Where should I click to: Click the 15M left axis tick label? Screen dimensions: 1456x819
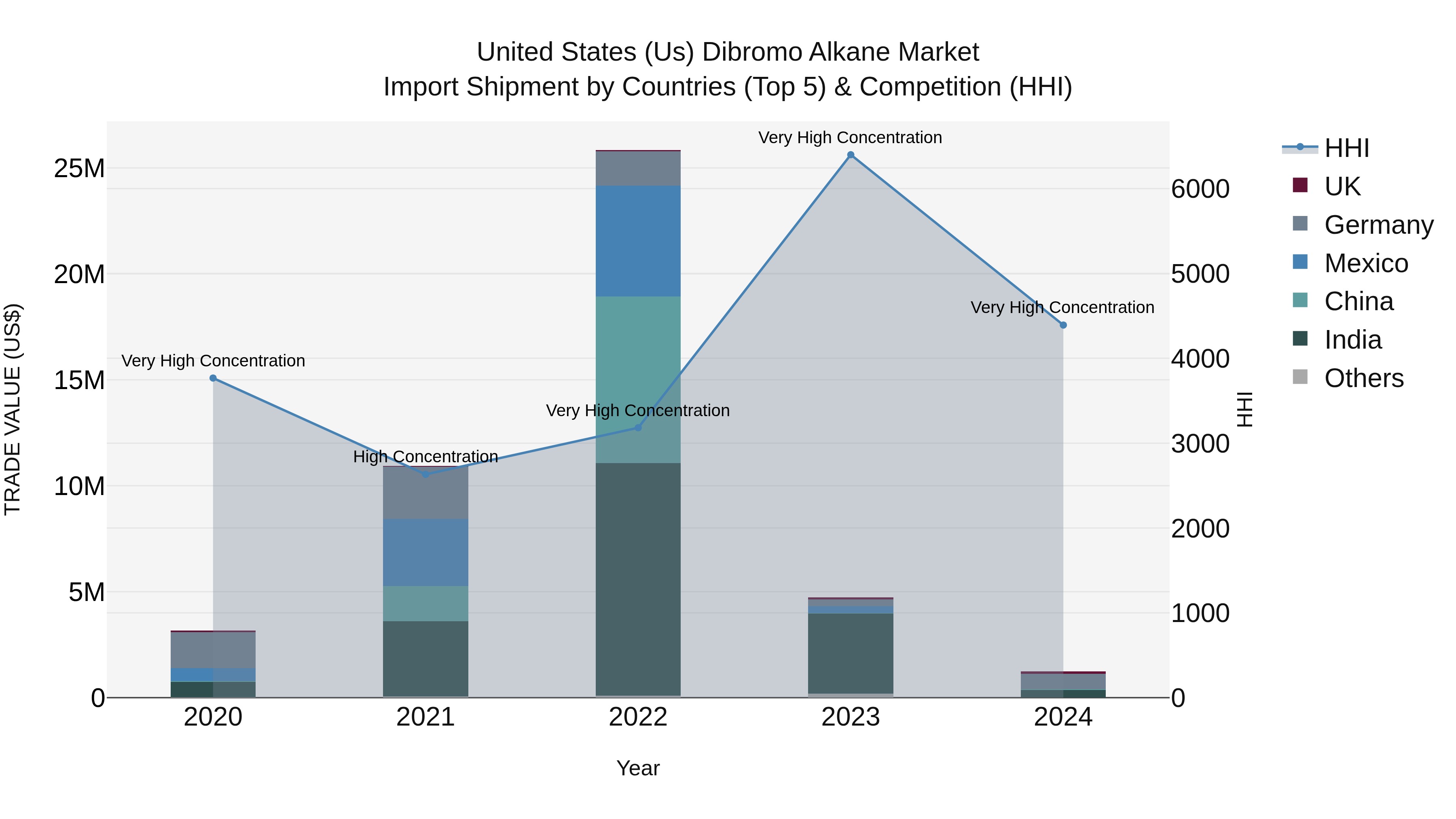79,381
